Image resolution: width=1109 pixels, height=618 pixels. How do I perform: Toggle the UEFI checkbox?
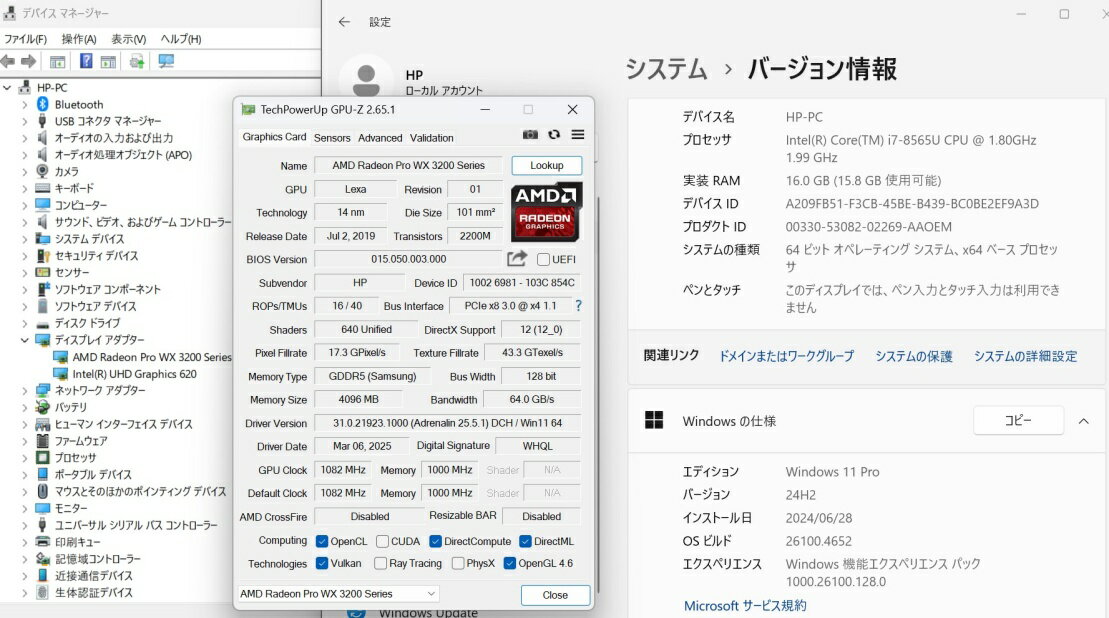pos(544,260)
